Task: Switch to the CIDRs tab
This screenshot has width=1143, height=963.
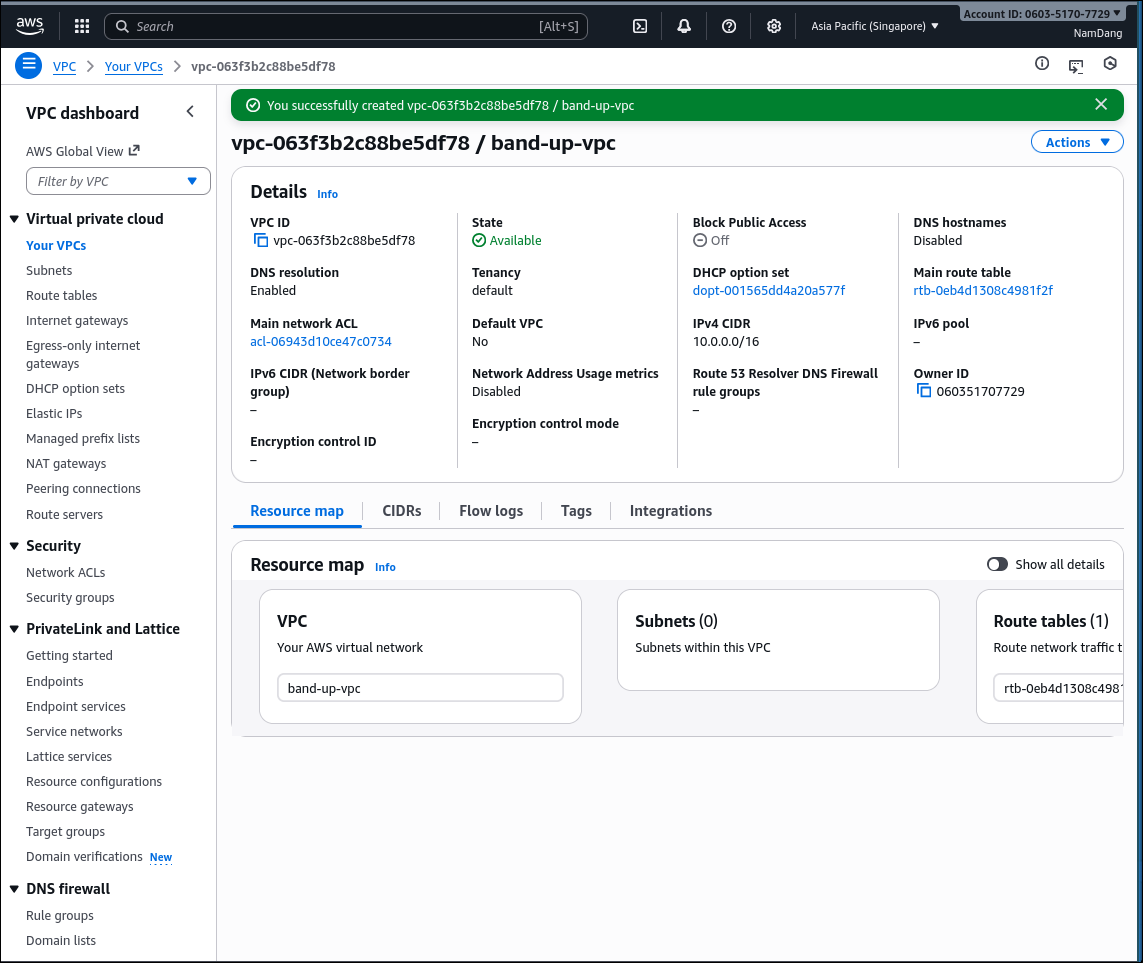Action: point(402,511)
